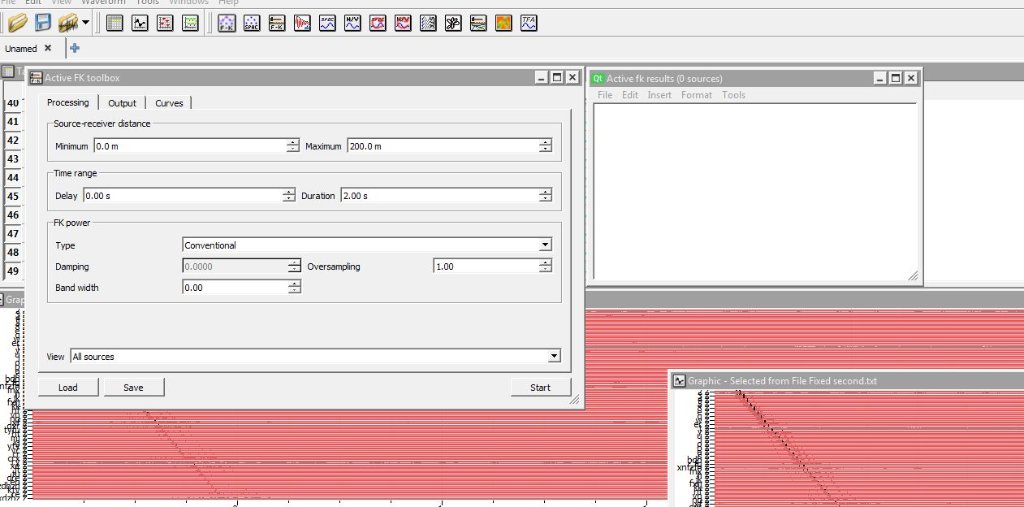Image resolution: width=1024 pixels, height=507 pixels.
Task: Click the spin arrows of the Minimum distance field
Action: 293,146
